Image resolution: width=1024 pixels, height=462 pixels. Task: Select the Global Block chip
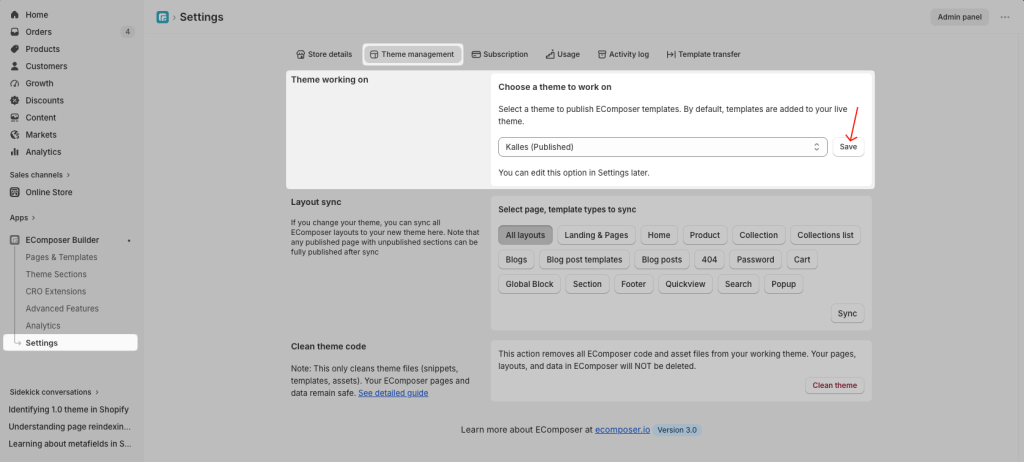click(x=529, y=284)
